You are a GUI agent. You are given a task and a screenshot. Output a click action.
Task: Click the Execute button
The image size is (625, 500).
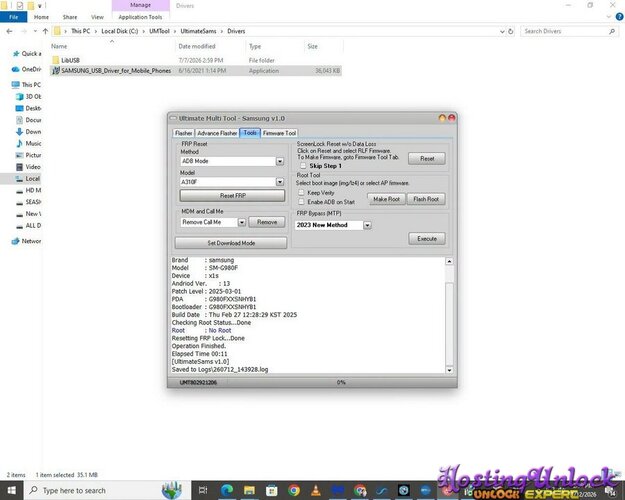(x=427, y=239)
